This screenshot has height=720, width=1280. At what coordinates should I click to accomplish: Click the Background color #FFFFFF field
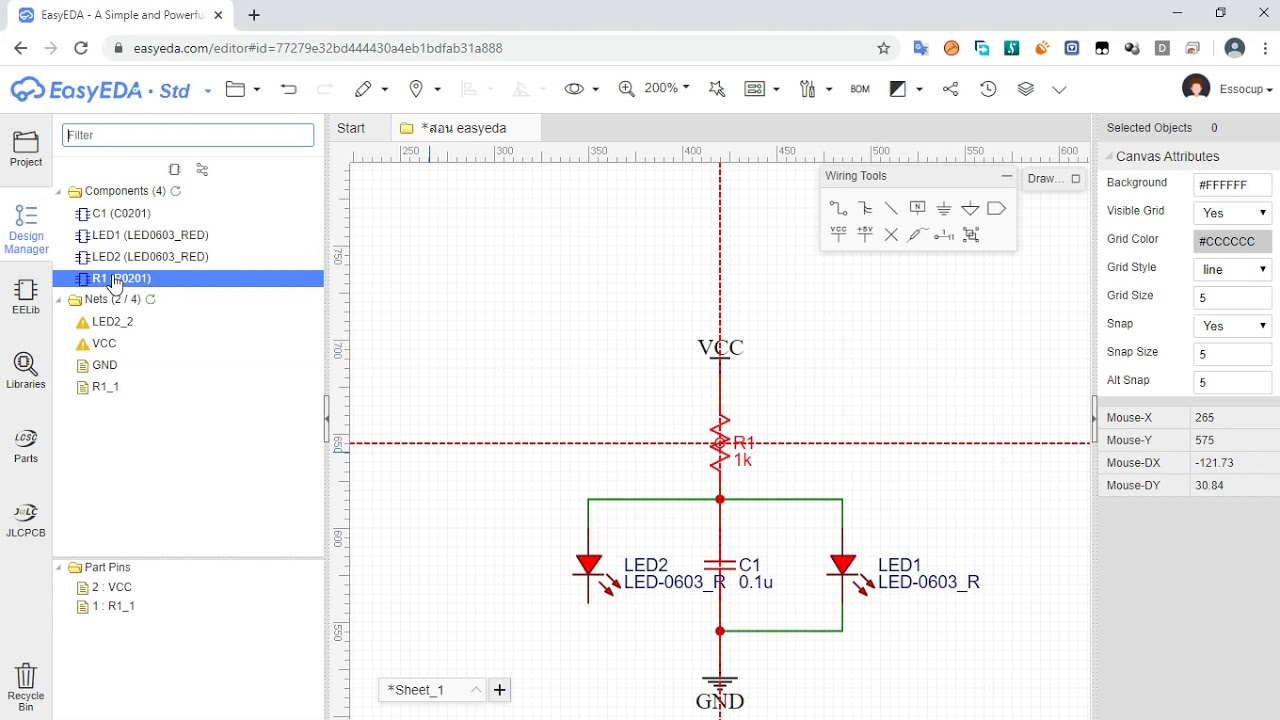pyautogui.click(x=1232, y=185)
